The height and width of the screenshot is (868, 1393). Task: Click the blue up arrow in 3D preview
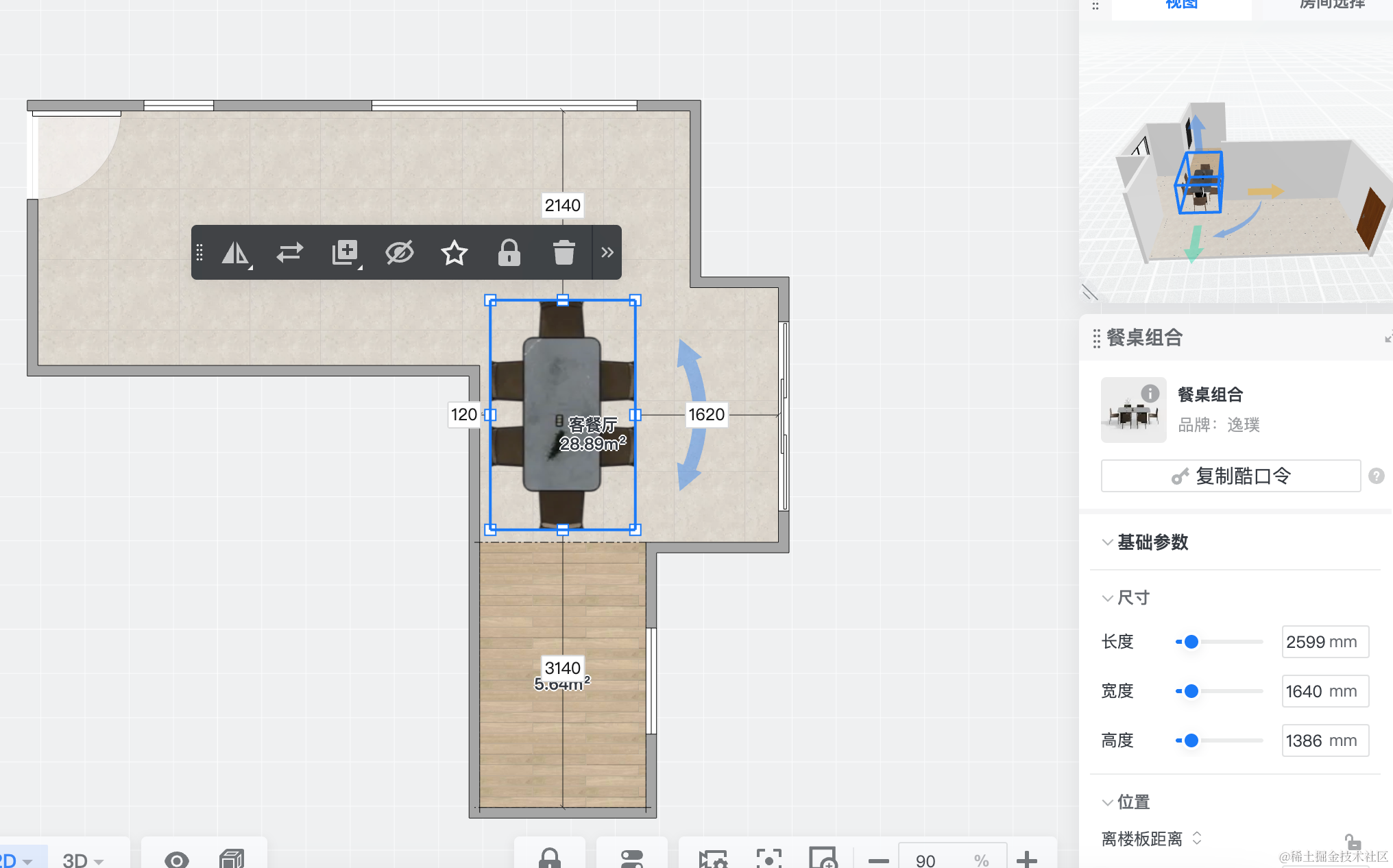(1197, 132)
